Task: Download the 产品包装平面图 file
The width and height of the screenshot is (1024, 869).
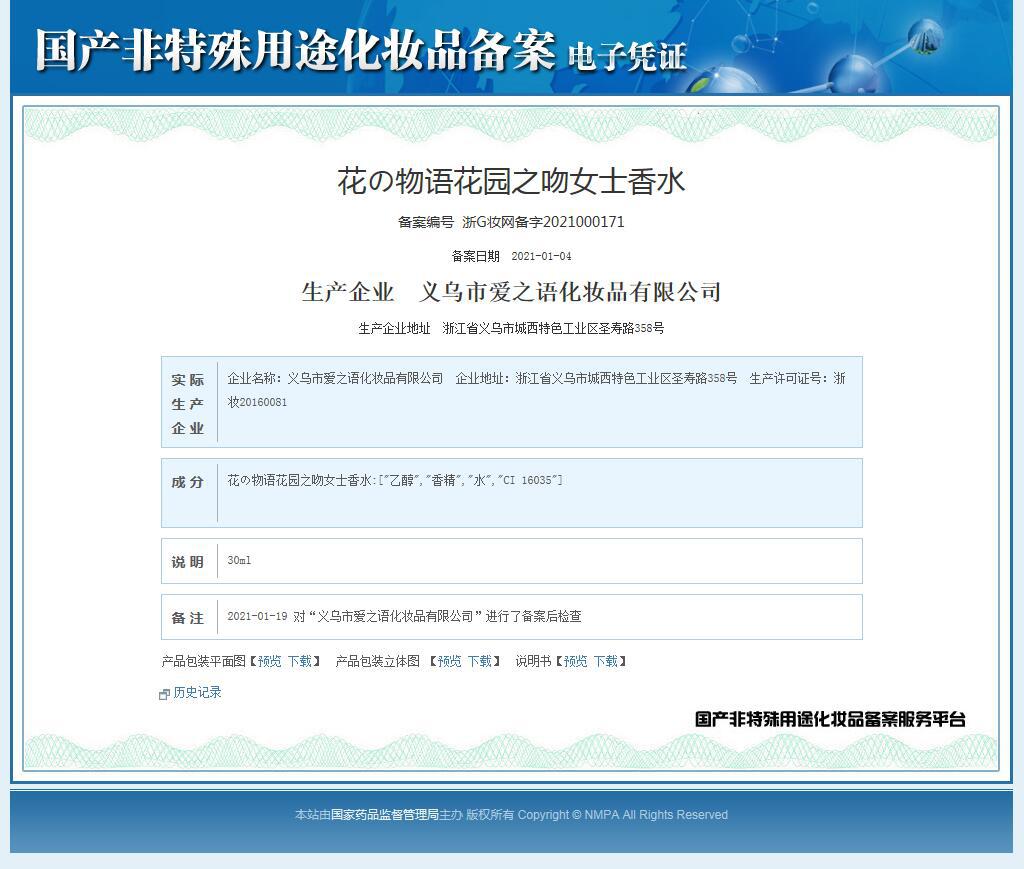Action: point(300,661)
